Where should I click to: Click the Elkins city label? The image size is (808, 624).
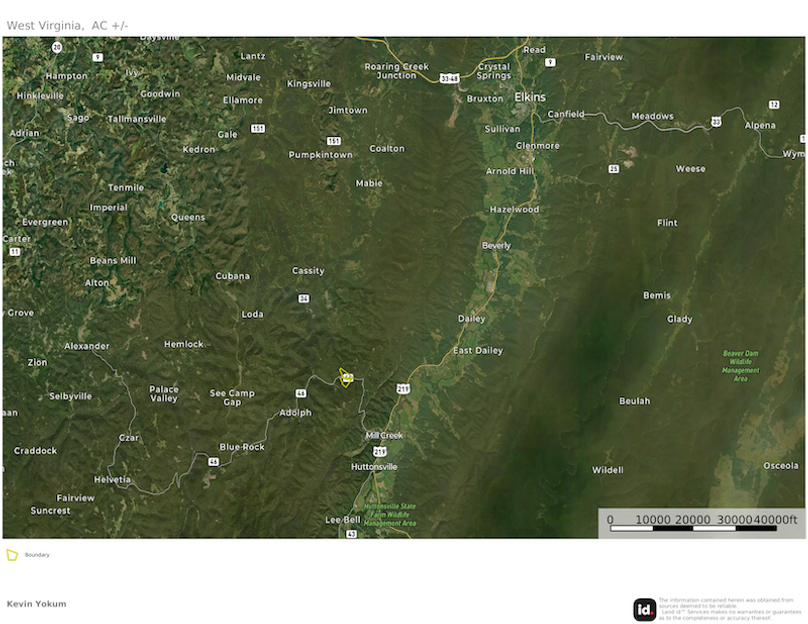530,97
